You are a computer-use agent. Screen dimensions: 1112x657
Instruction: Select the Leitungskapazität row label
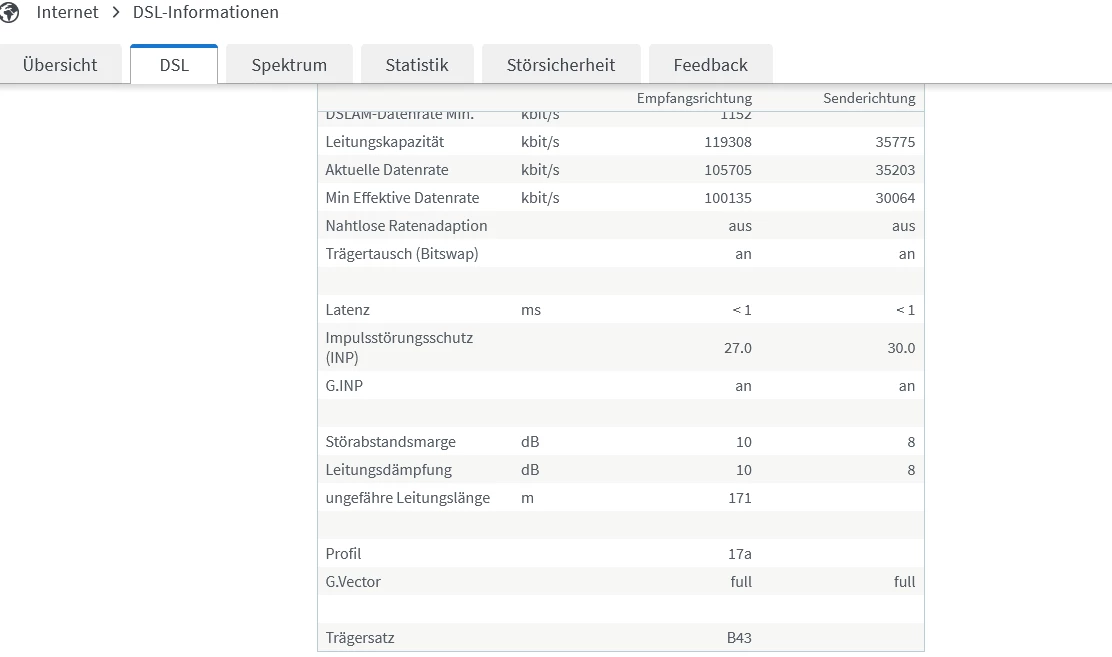click(385, 142)
